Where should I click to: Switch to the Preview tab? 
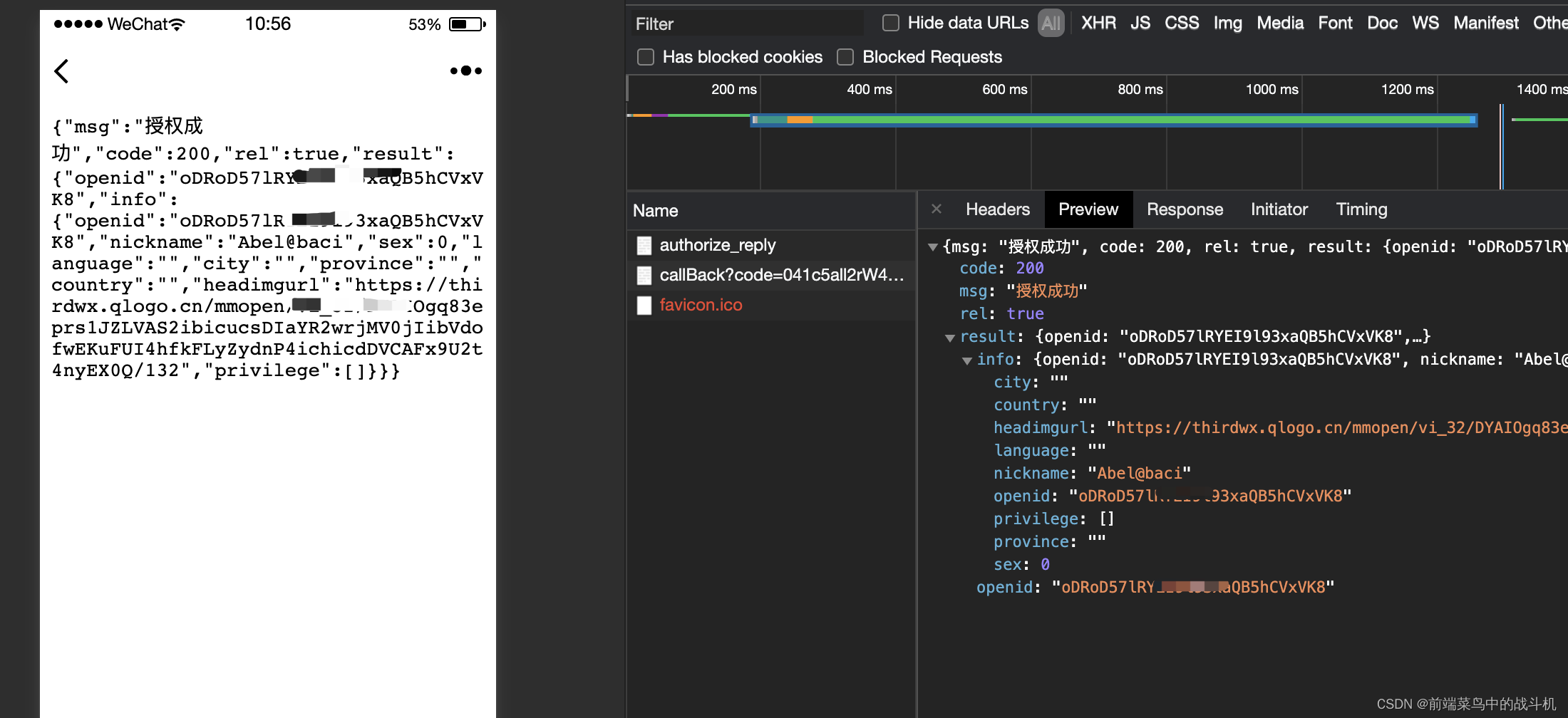[1088, 209]
